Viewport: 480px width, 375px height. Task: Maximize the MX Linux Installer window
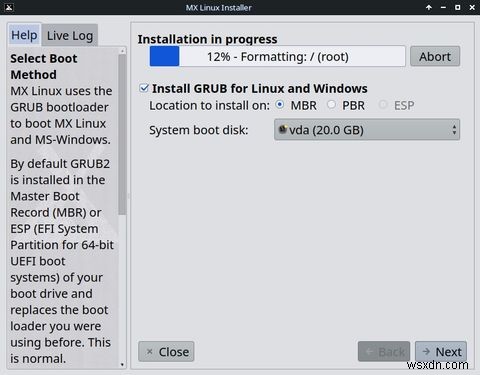pyautogui.click(x=458, y=7)
